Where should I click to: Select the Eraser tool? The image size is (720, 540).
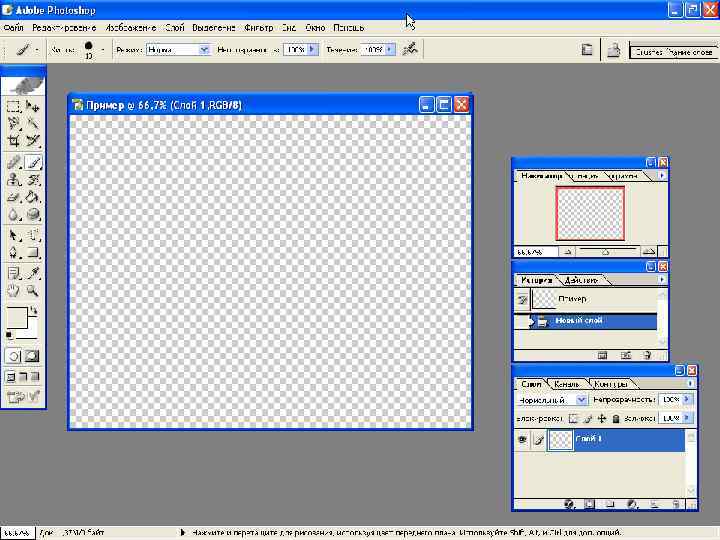tap(13, 197)
